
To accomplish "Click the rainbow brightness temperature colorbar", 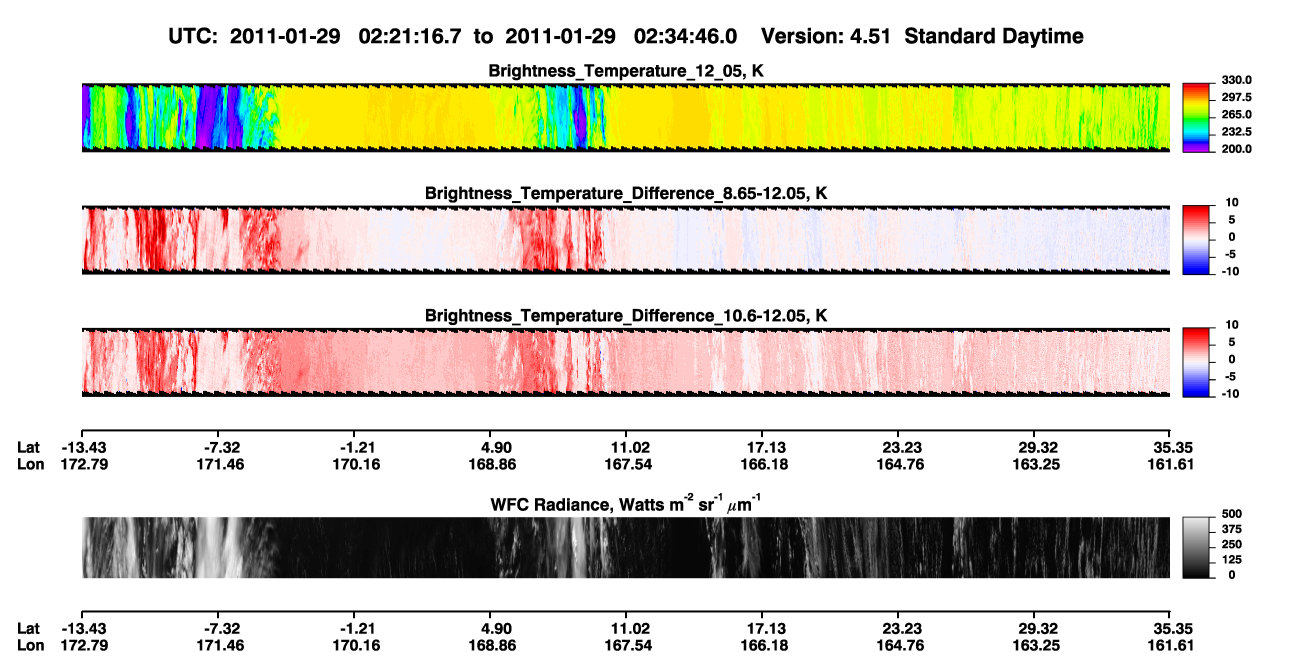I will (x=1196, y=117).
